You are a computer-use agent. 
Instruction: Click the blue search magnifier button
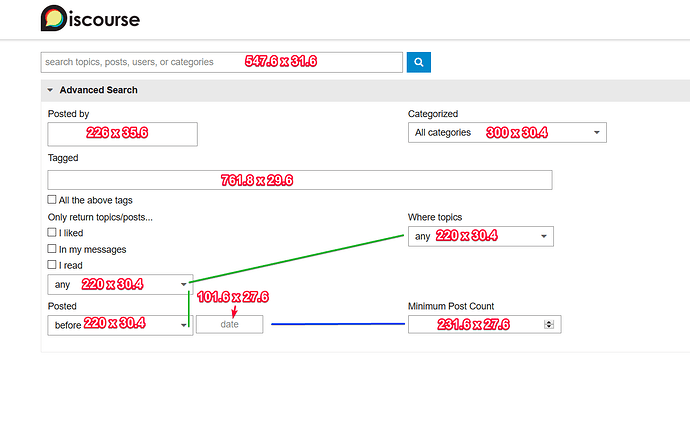click(418, 62)
